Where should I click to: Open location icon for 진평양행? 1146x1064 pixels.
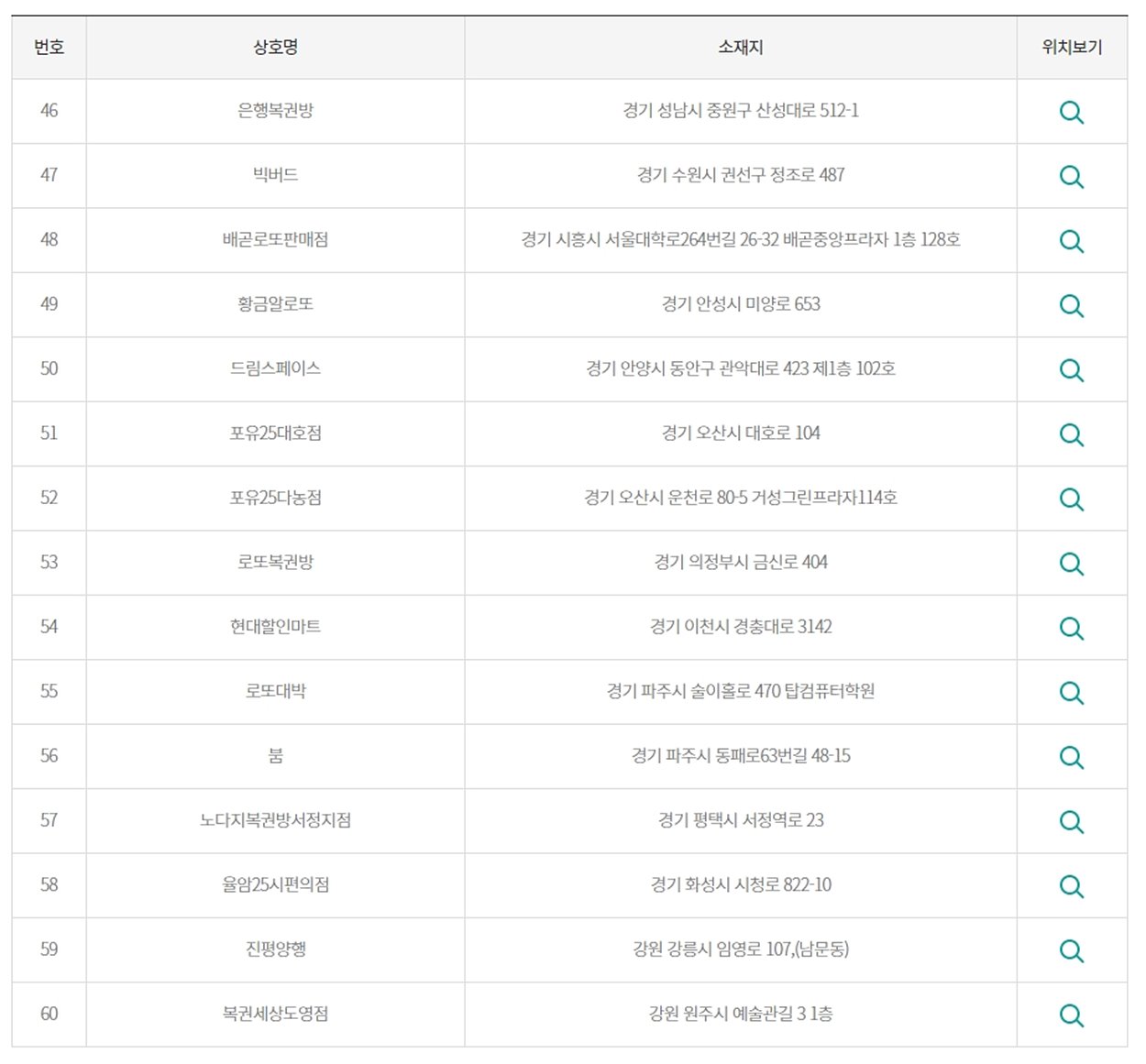(1071, 950)
